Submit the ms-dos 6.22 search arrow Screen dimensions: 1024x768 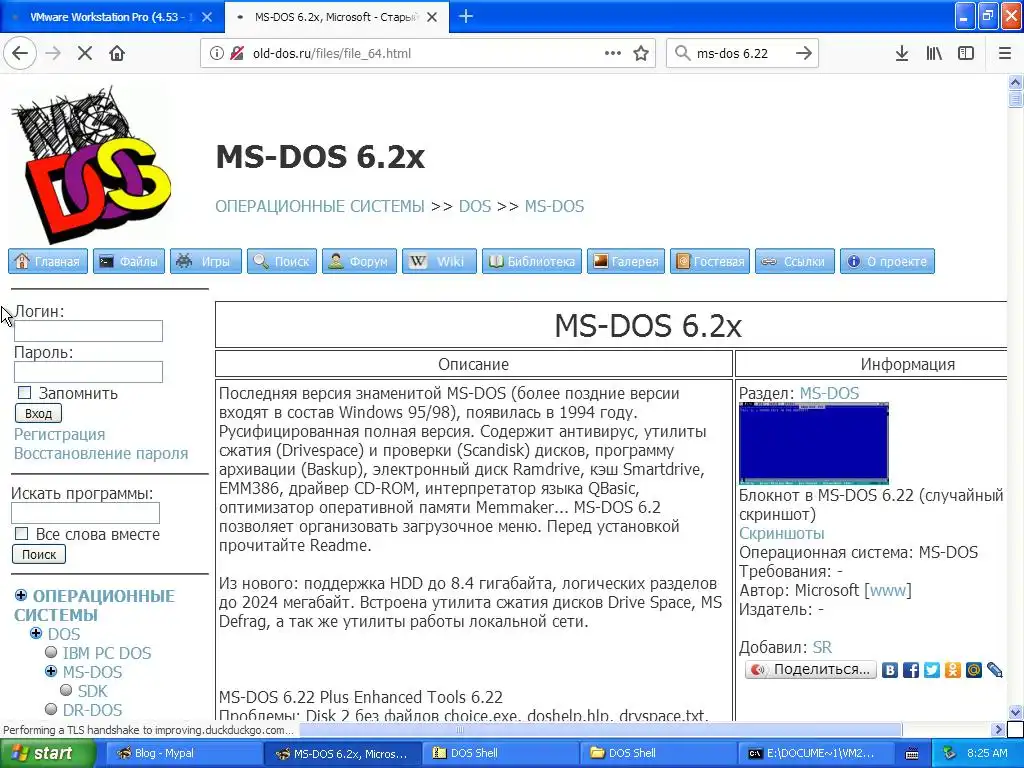coord(803,54)
